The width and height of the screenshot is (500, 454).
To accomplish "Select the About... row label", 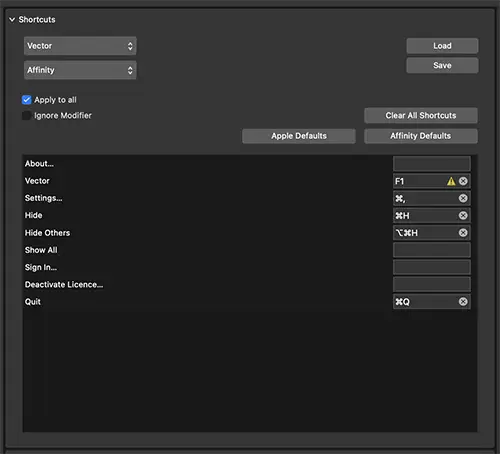I will pos(39,164).
